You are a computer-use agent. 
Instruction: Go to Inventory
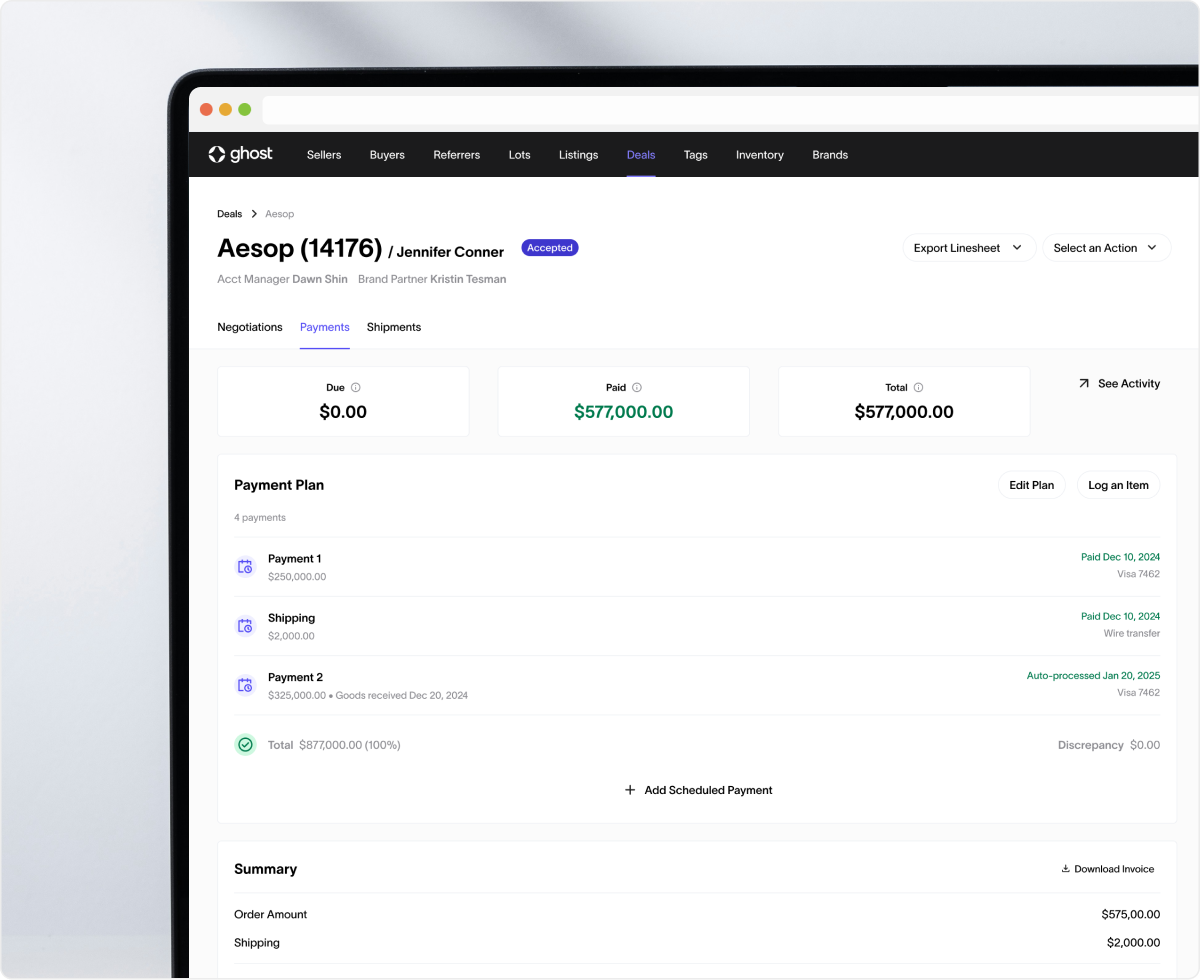coord(760,155)
